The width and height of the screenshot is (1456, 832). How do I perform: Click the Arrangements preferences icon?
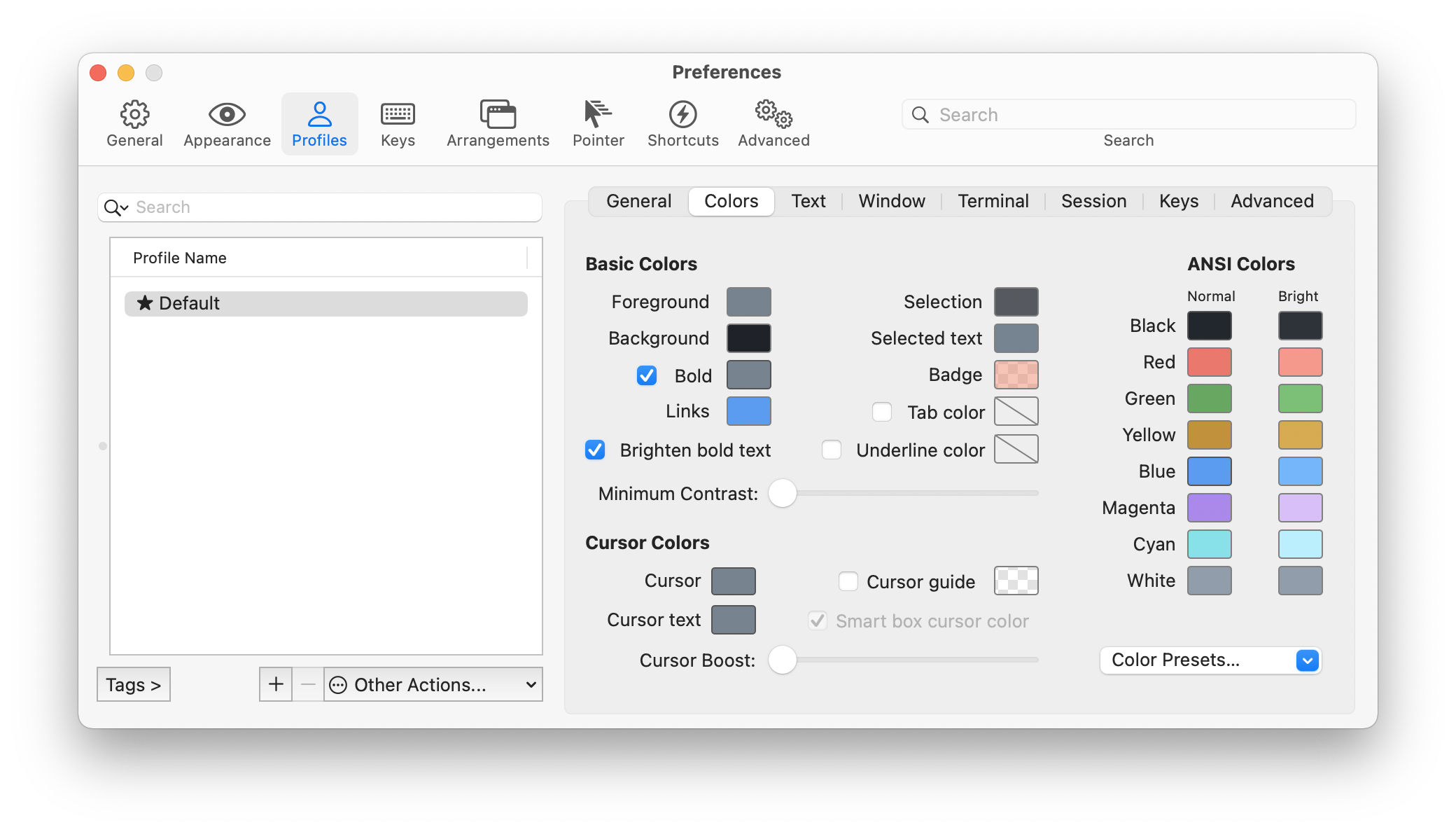pos(498,120)
